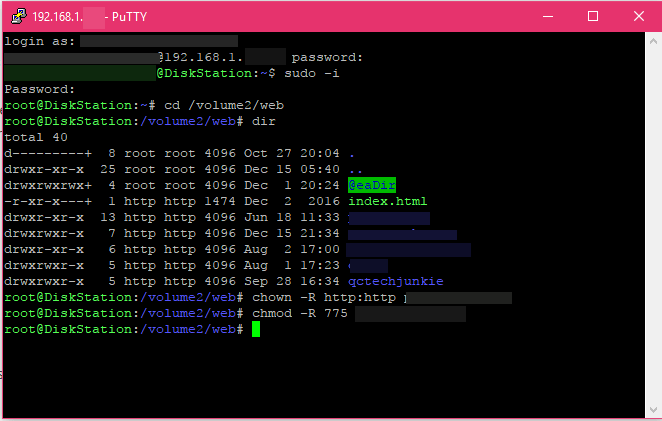This screenshot has width=662, height=421.
Task: Click the last root@DiskStation prompt
Action: click(124, 329)
